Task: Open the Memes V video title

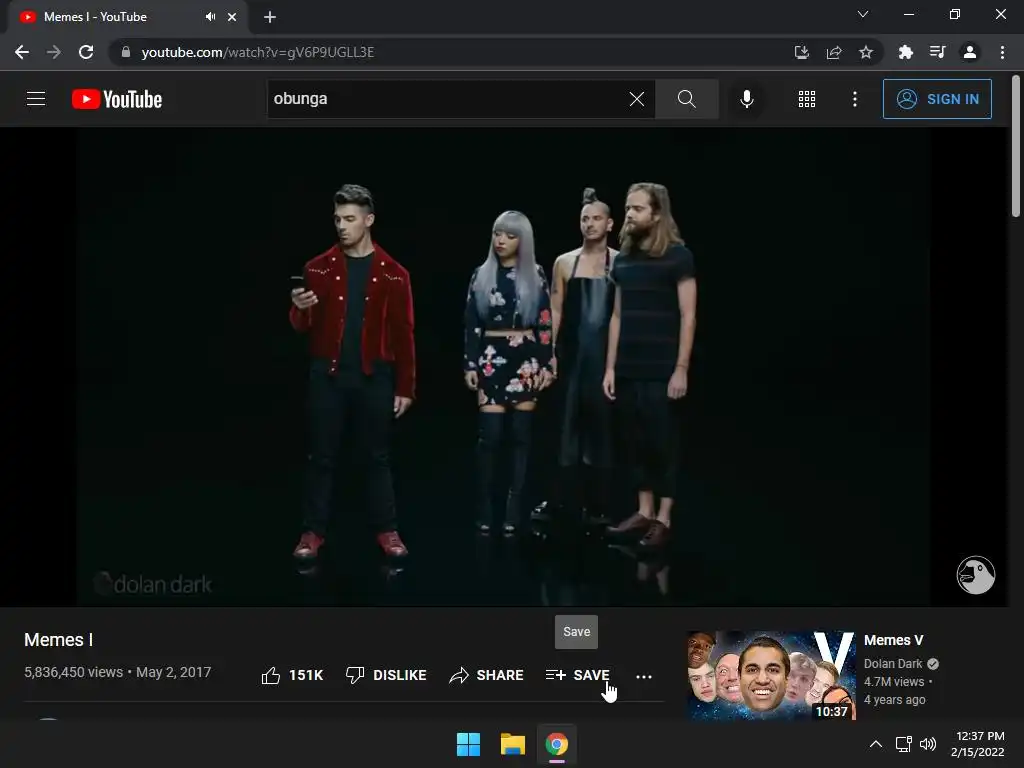Action: [893, 640]
